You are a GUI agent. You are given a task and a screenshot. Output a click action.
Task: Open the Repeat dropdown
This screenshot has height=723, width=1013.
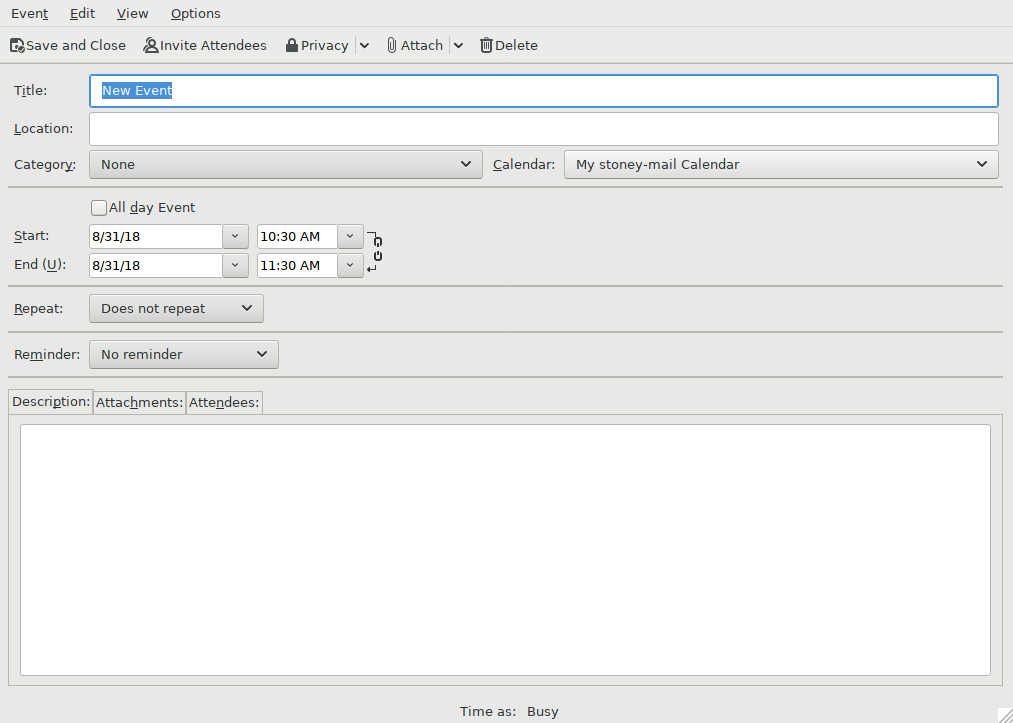tap(176, 309)
